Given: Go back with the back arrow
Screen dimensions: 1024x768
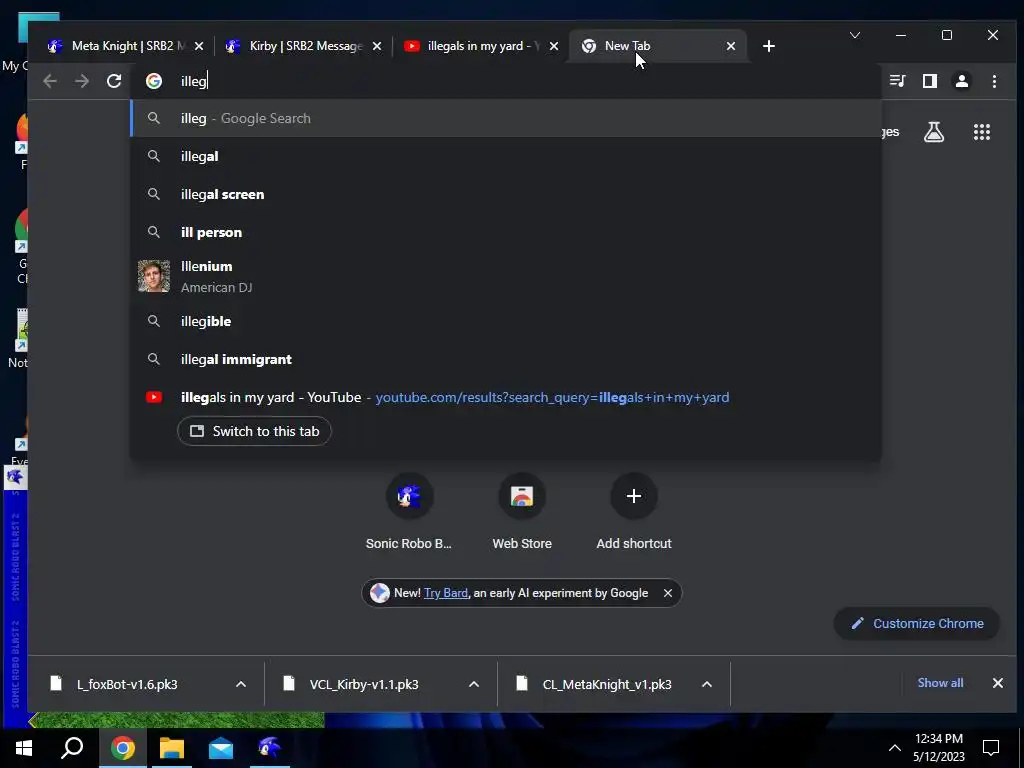Looking at the screenshot, I should point(50,81).
